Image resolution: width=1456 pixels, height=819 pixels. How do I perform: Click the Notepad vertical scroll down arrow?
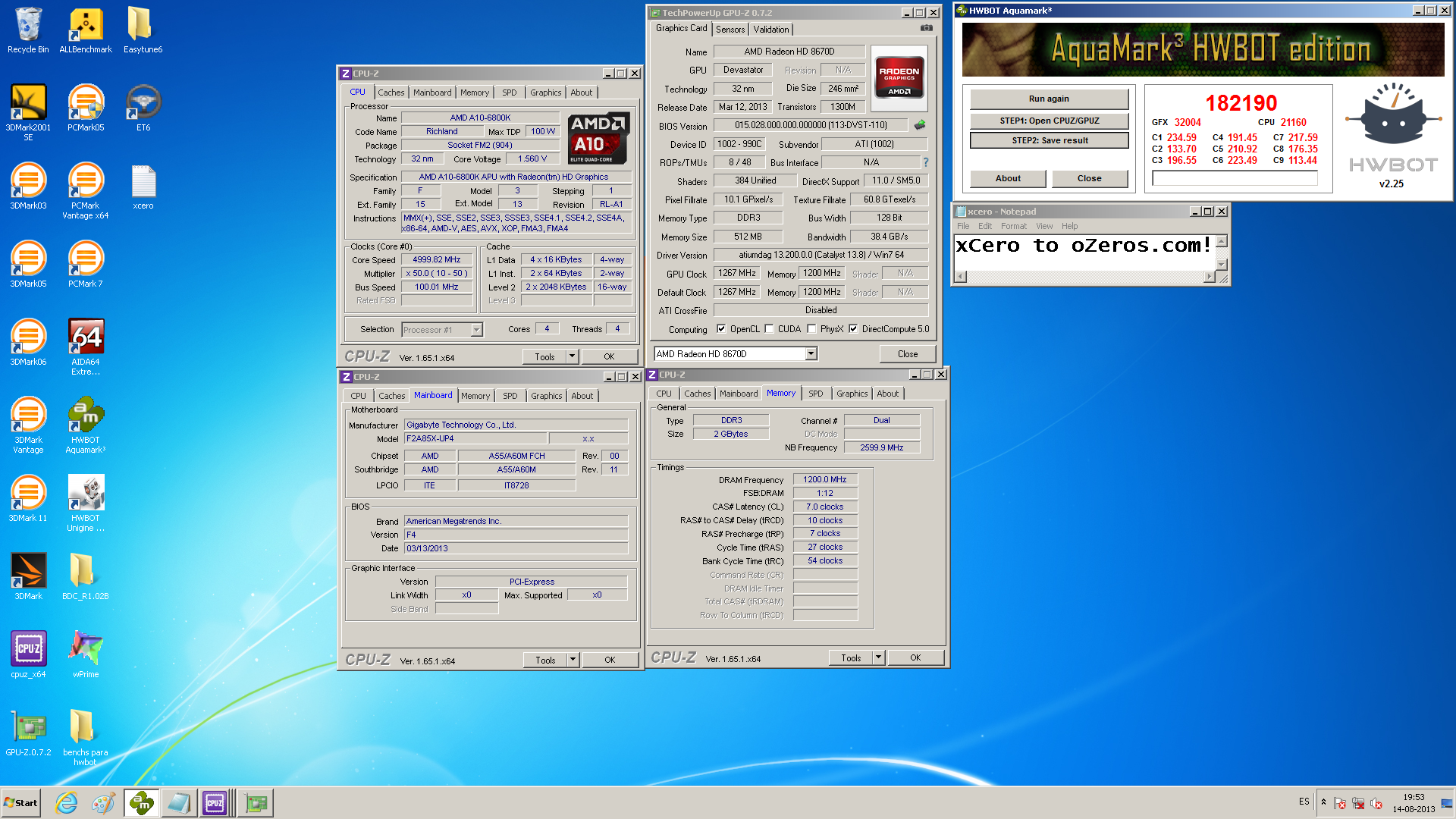[x=1221, y=265]
